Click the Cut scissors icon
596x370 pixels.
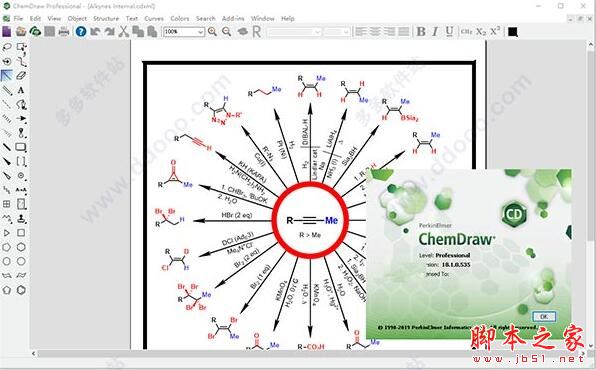click(x=123, y=32)
